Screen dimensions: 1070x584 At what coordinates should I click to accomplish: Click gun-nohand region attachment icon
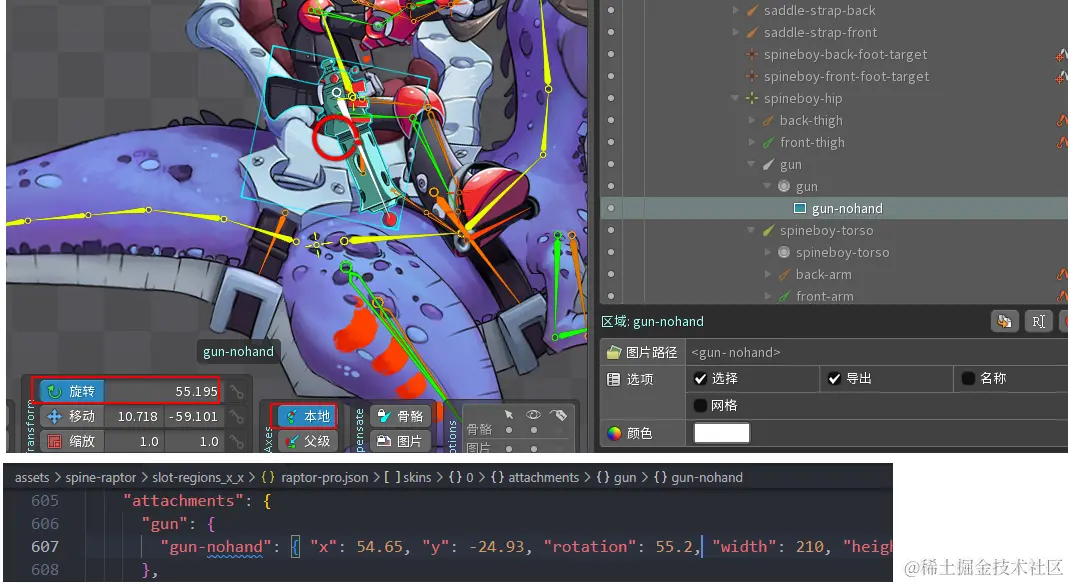tap(800, 208)
